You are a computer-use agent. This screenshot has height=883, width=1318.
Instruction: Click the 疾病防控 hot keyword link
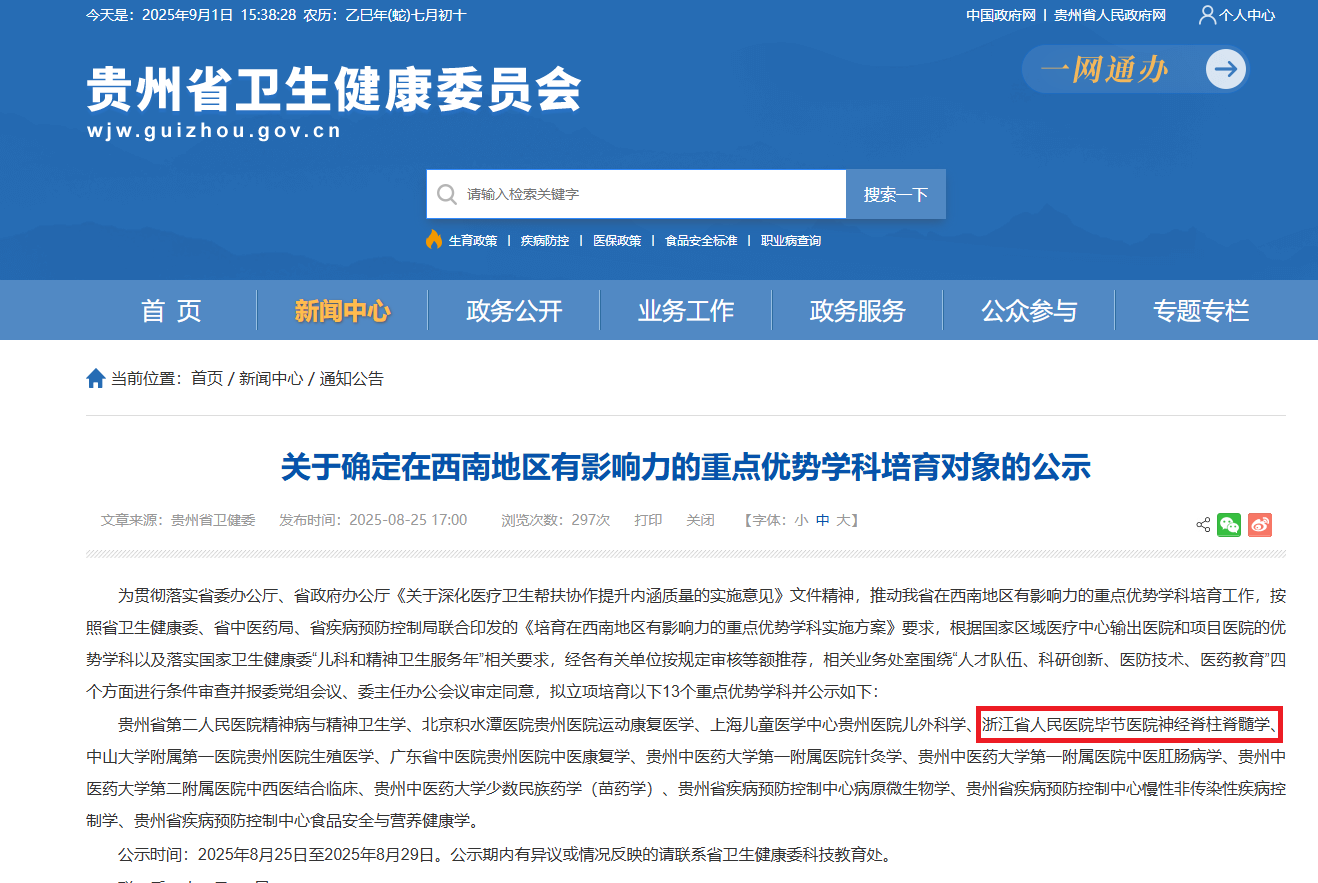(545, 241)
